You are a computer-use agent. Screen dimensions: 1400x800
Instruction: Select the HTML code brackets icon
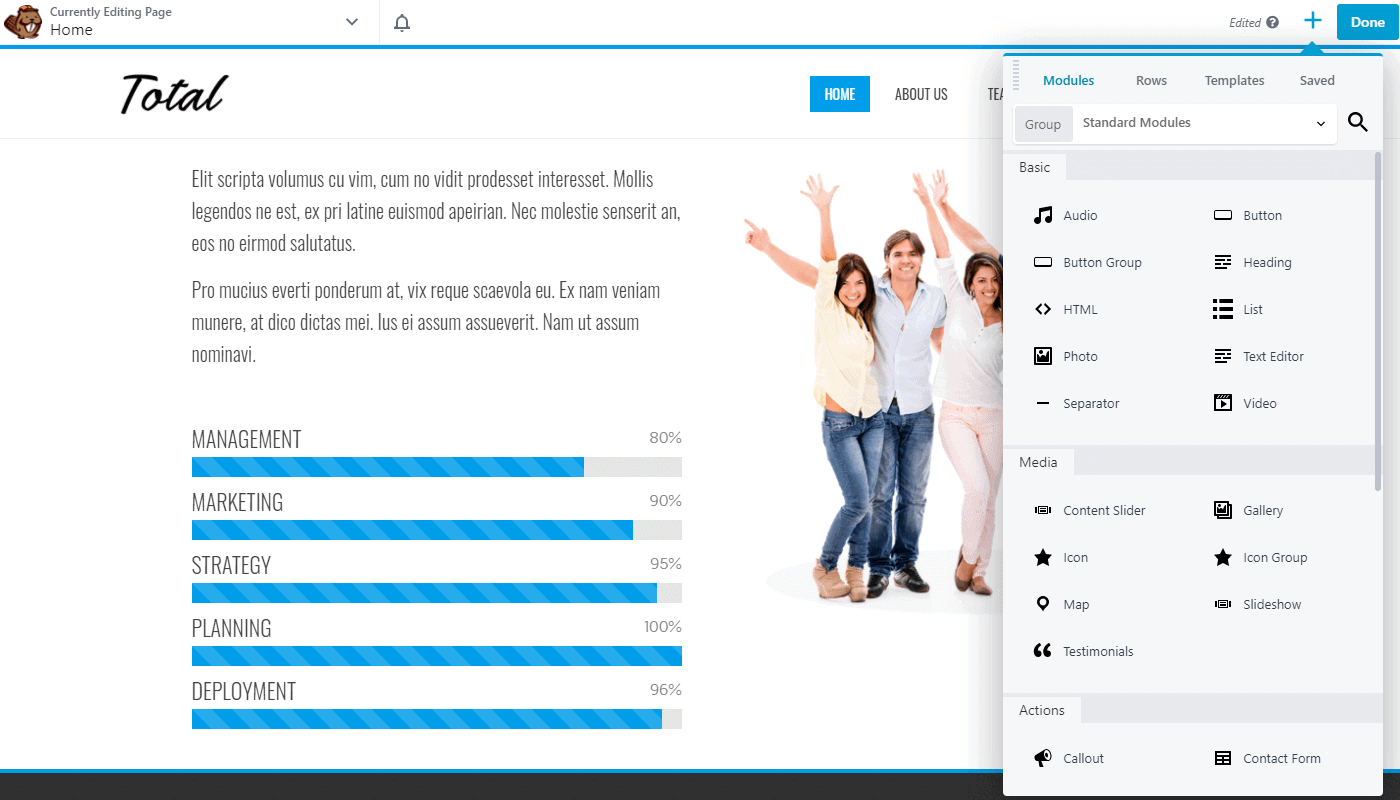click(x=1043, y=309)
